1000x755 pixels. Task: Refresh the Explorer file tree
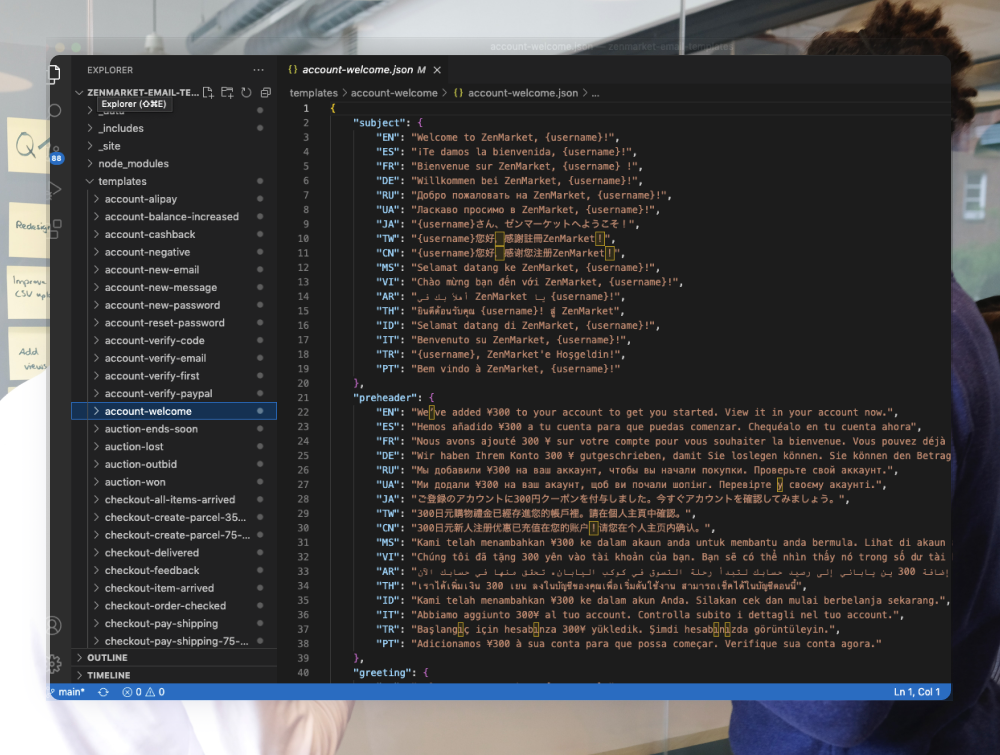246,92
